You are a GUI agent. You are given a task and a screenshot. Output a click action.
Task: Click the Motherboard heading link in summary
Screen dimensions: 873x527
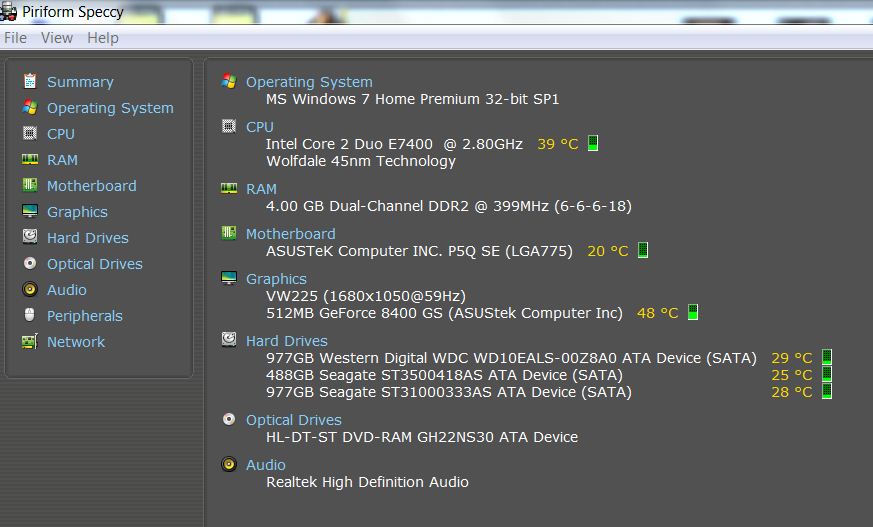[291, 234]
